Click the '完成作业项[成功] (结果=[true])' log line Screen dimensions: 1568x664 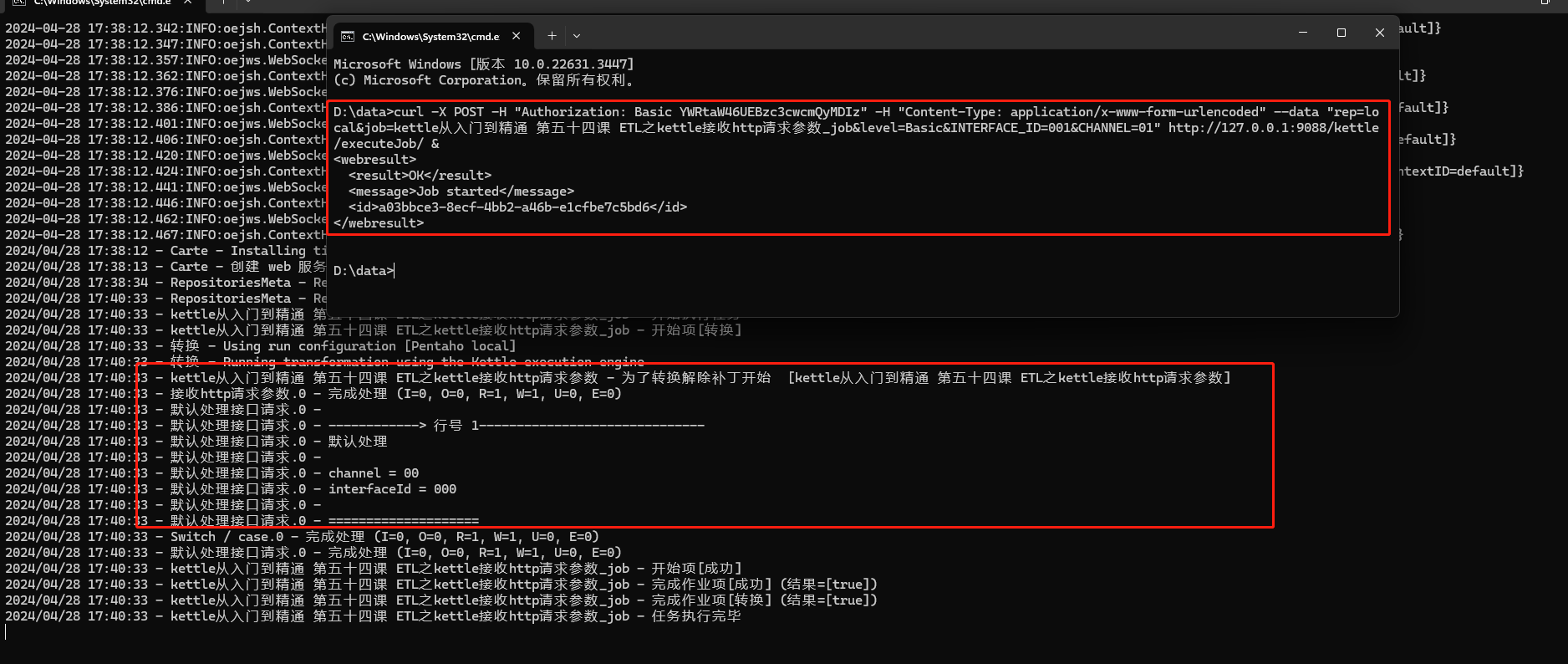tap(441, 585)
